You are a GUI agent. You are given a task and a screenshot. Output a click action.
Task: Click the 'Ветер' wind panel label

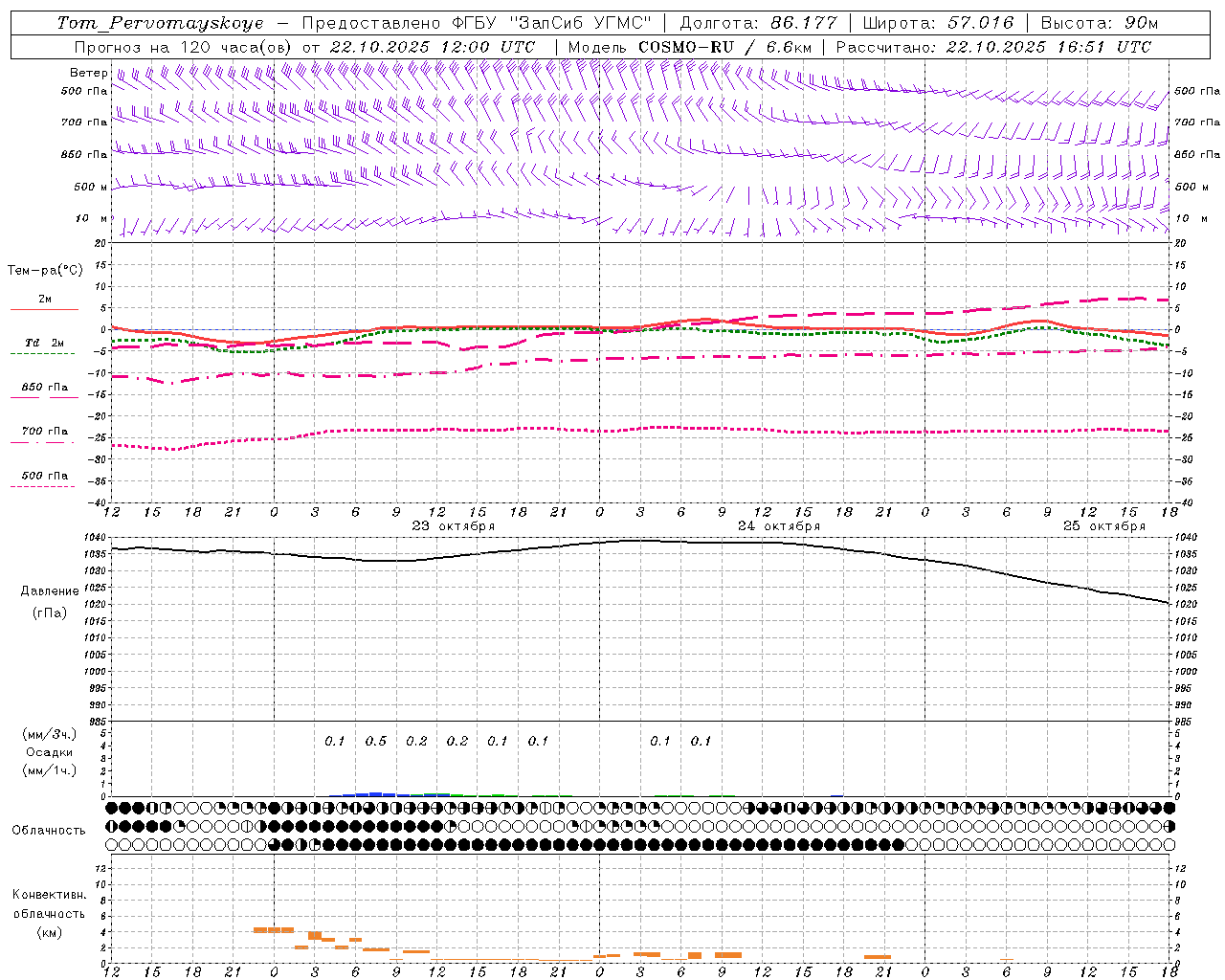(x=88, y=73)
